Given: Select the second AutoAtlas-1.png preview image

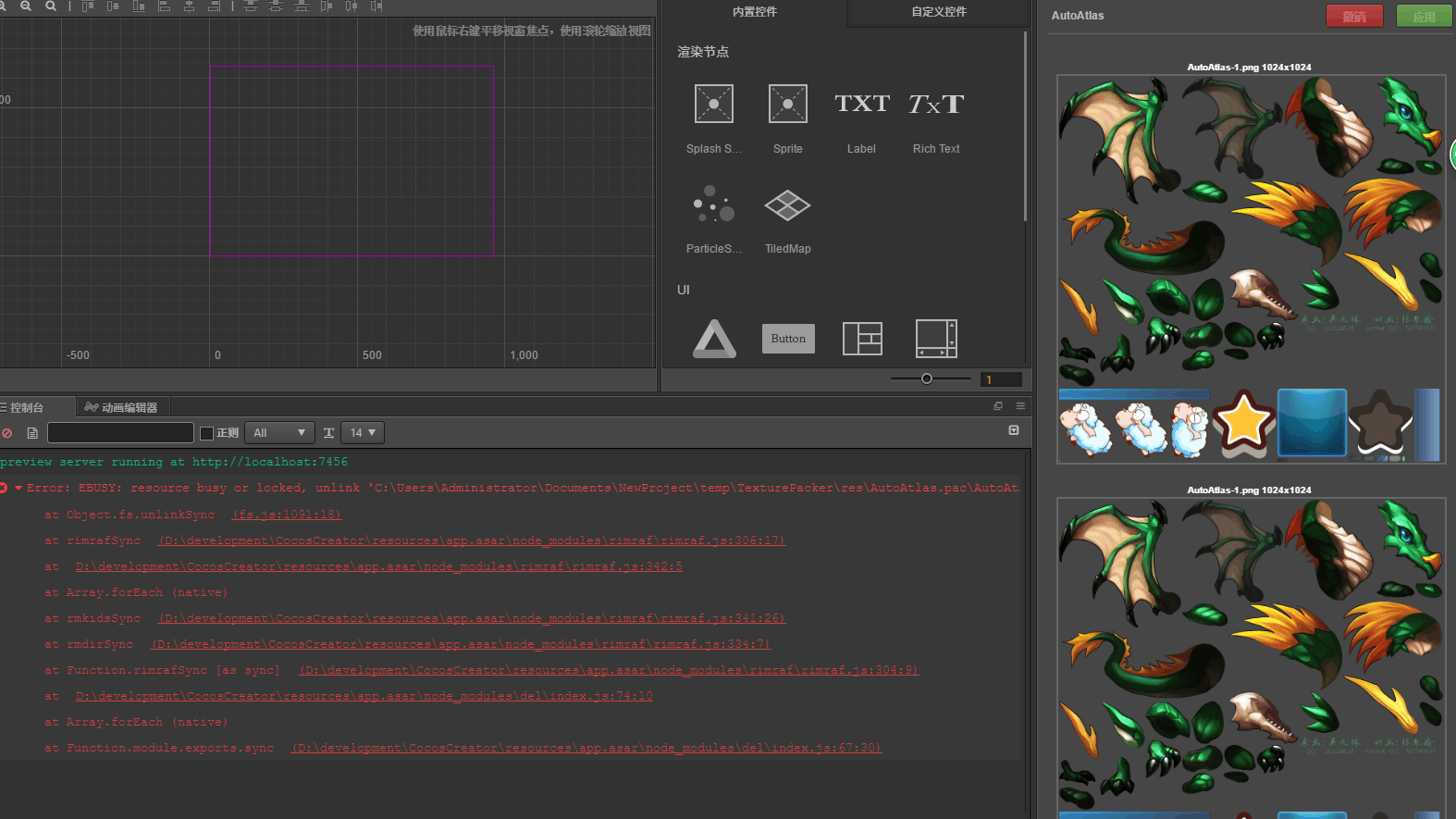Looking at the screenshot, I should tap(1251, 658).
